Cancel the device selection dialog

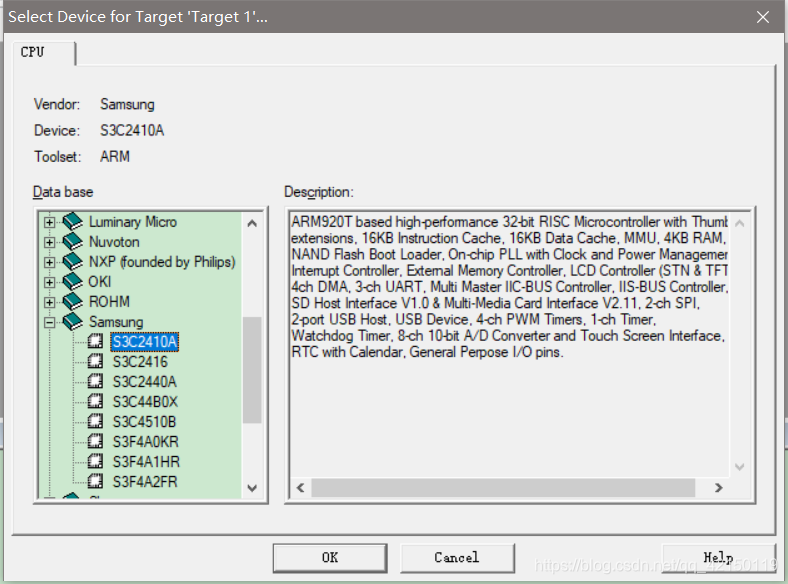click(x=457, y=558)
